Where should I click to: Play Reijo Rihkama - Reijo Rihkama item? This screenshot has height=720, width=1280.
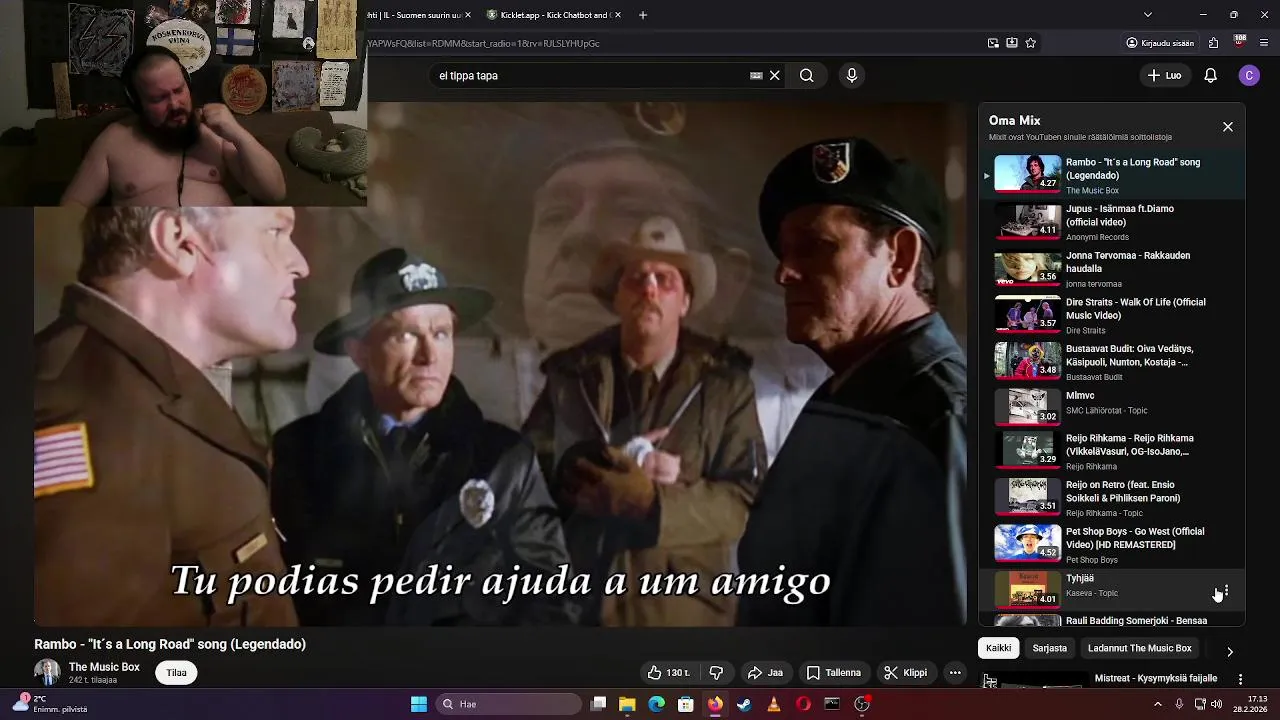(x=1111, y=451)
